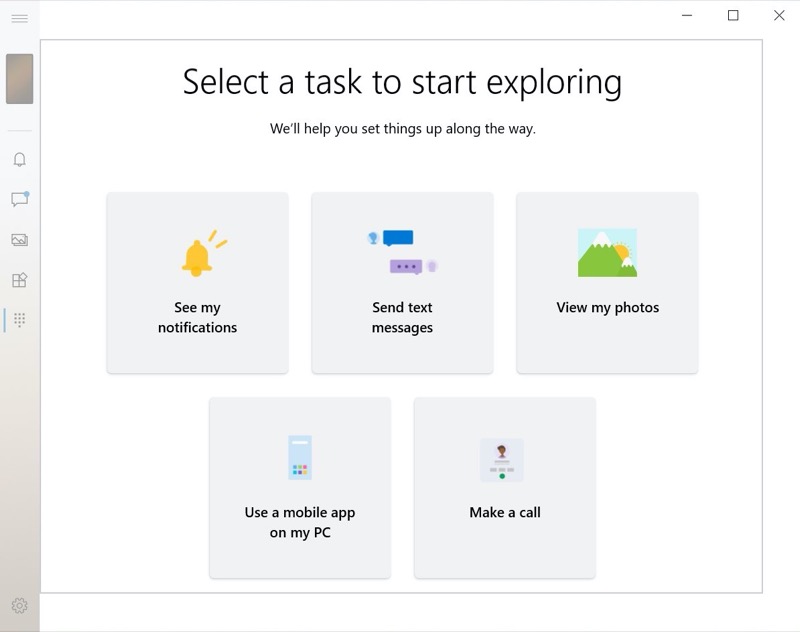This screenshot has width=800, height=632.
Task: Open Photos using the sidebar picture icon
Action: tap(19, 240)
